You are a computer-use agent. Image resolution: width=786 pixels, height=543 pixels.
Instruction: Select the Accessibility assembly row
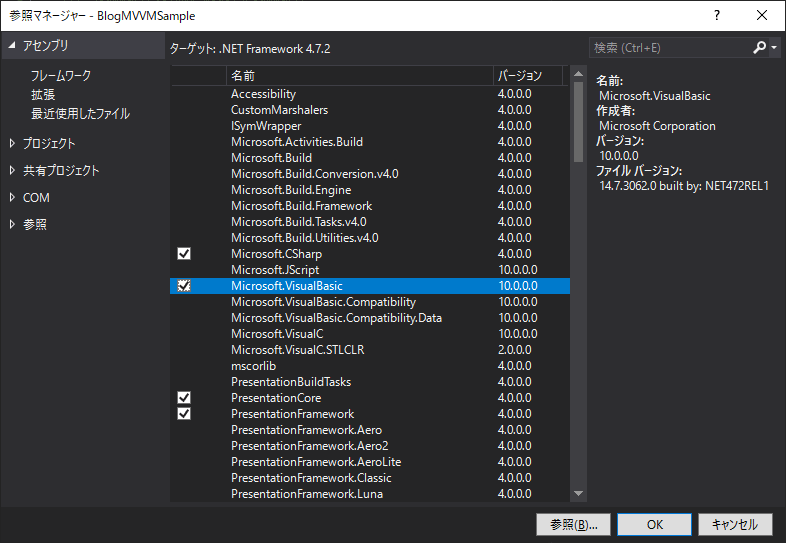tap(370, 94)
